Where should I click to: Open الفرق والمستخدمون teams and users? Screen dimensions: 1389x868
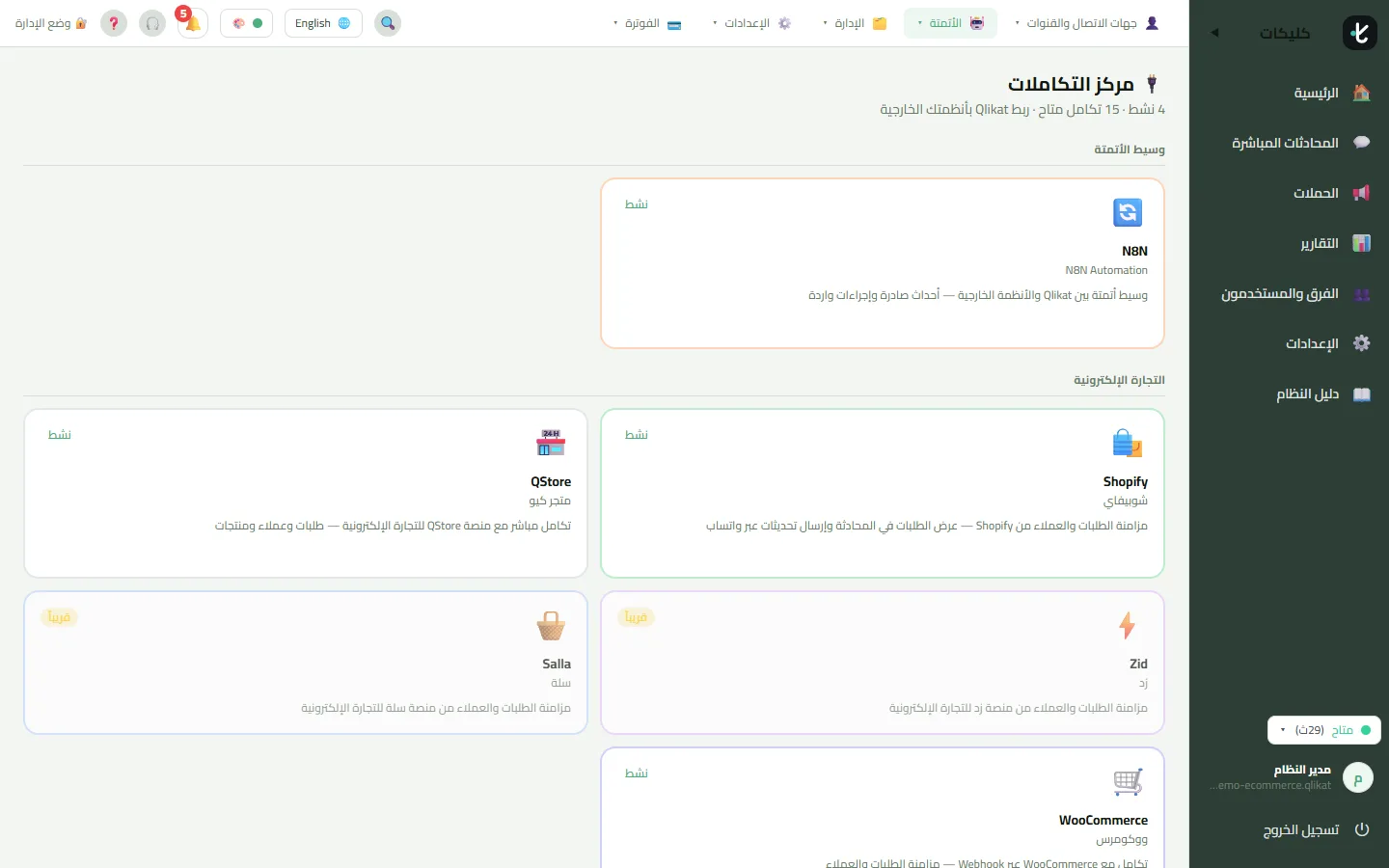(x=1289, y=293)
